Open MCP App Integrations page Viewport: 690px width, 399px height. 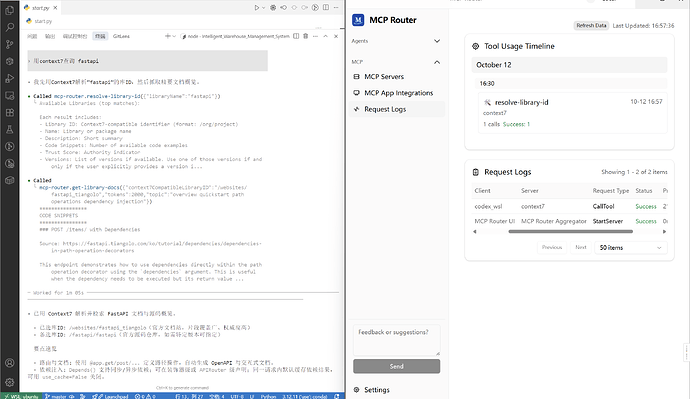click(396, 93)
